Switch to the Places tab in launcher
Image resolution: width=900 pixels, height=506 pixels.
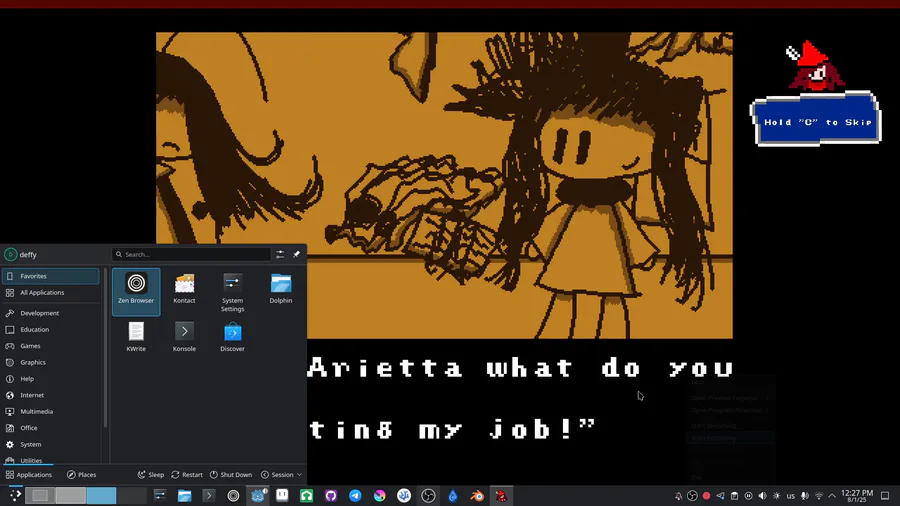click(82, 474)
